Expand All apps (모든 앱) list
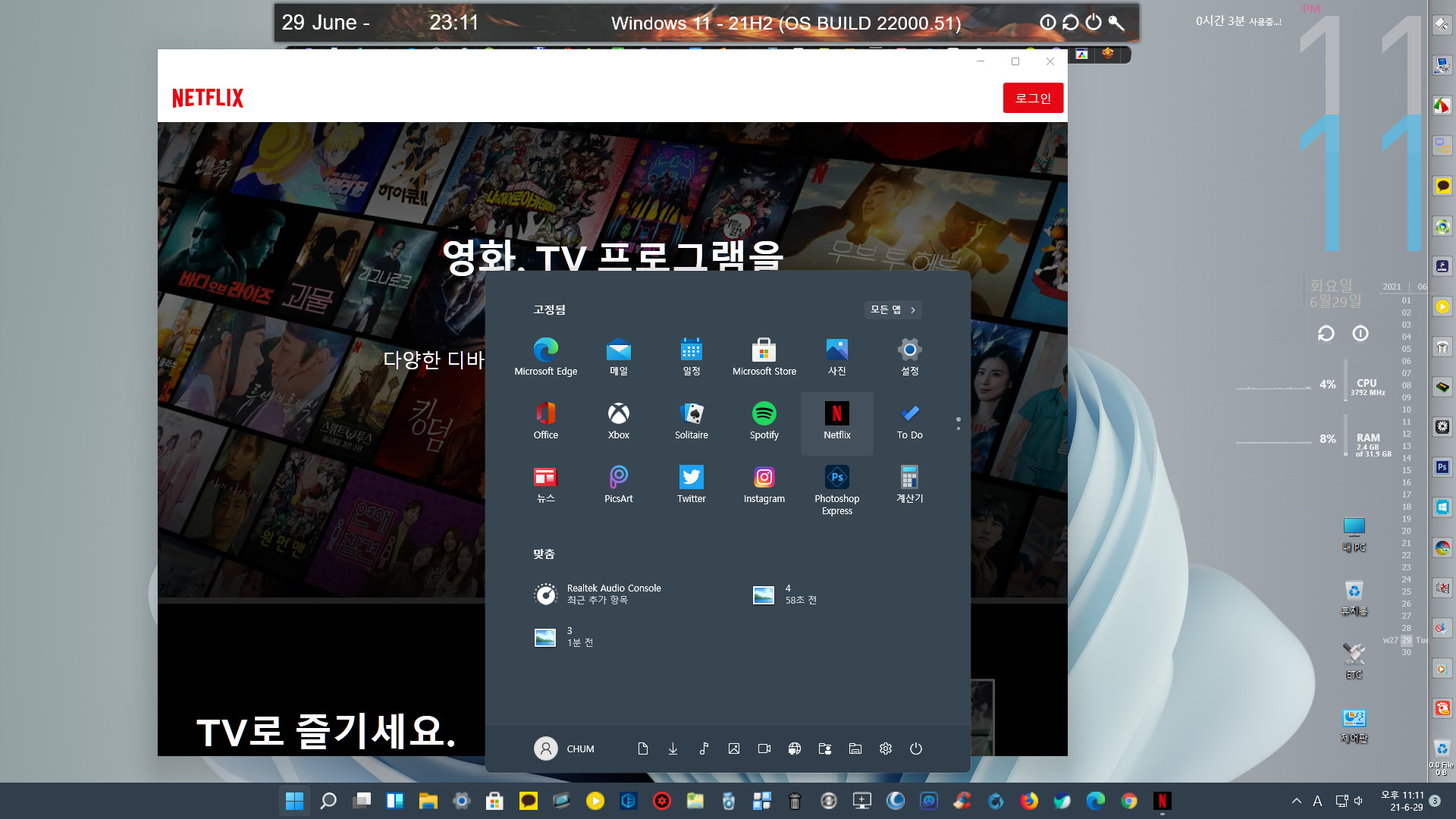The image size is (1456, 819). (893, 309)
